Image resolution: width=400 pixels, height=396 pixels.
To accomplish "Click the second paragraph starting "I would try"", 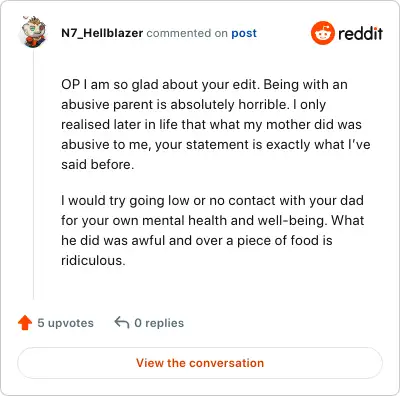I will click(213, 230).
